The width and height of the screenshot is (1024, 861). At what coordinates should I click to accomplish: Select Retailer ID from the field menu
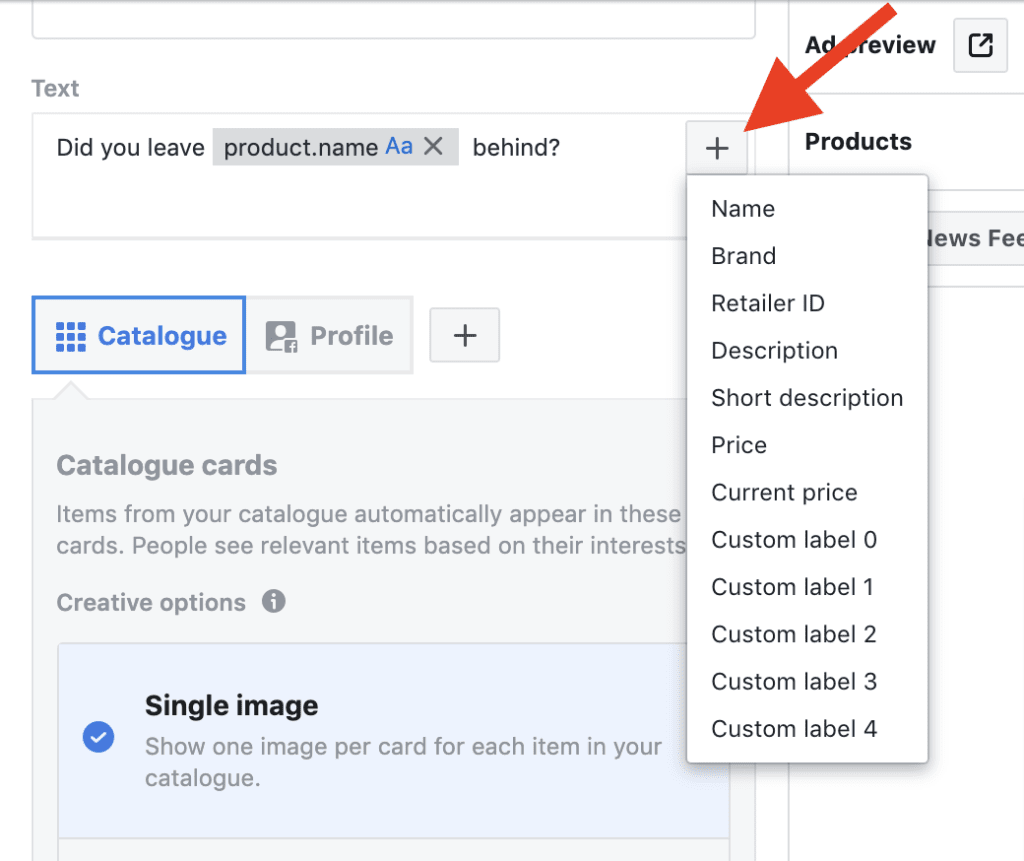(x=767, y=303)
